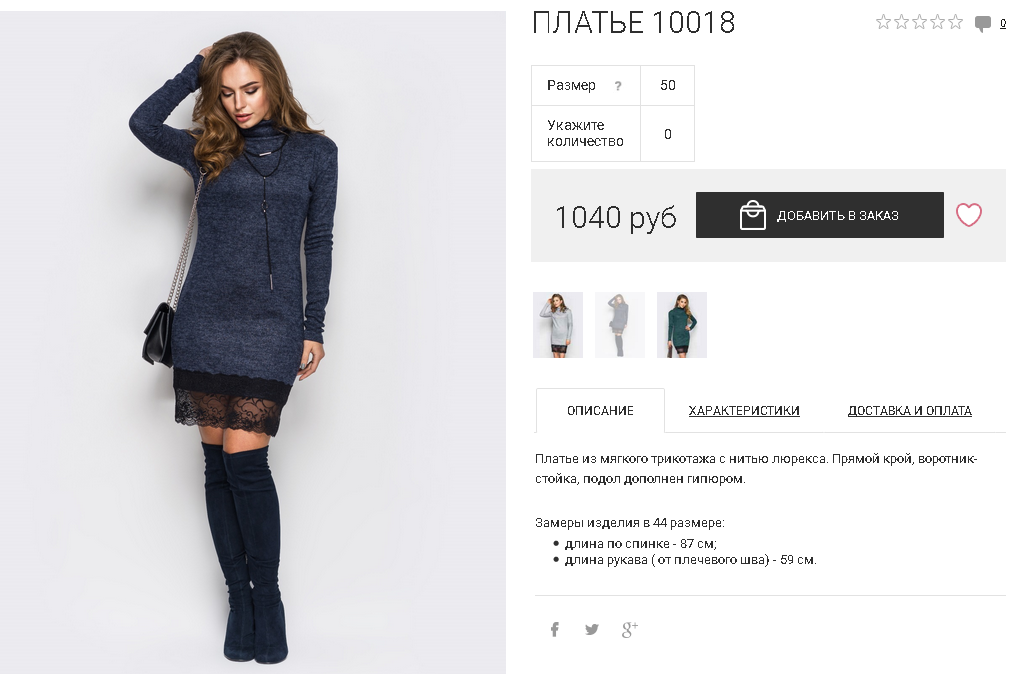1029x674 pixels.
Task: View the light gray dress thumbnail
Action: [558, 325]
